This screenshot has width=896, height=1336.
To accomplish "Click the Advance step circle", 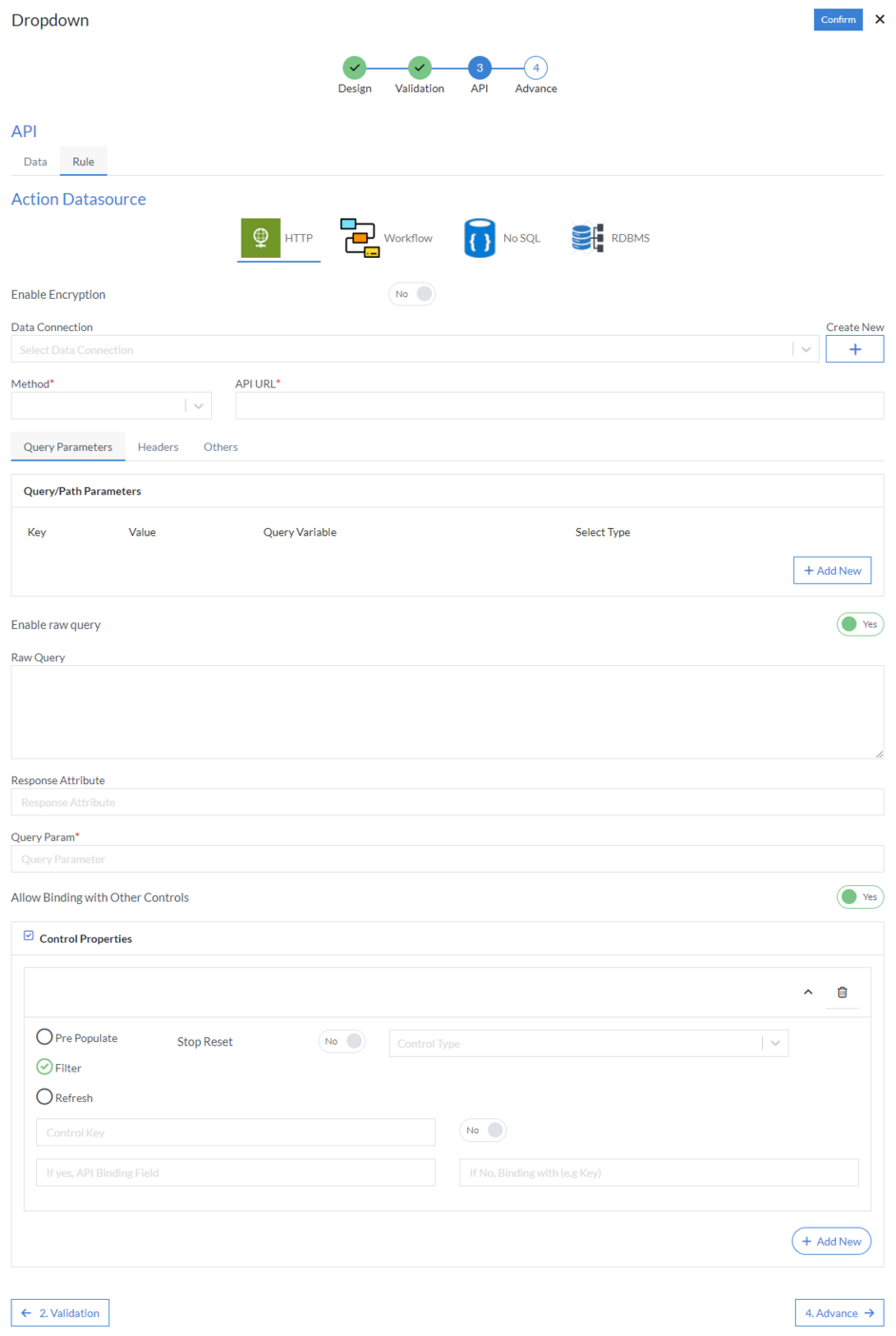I will 535,68.
